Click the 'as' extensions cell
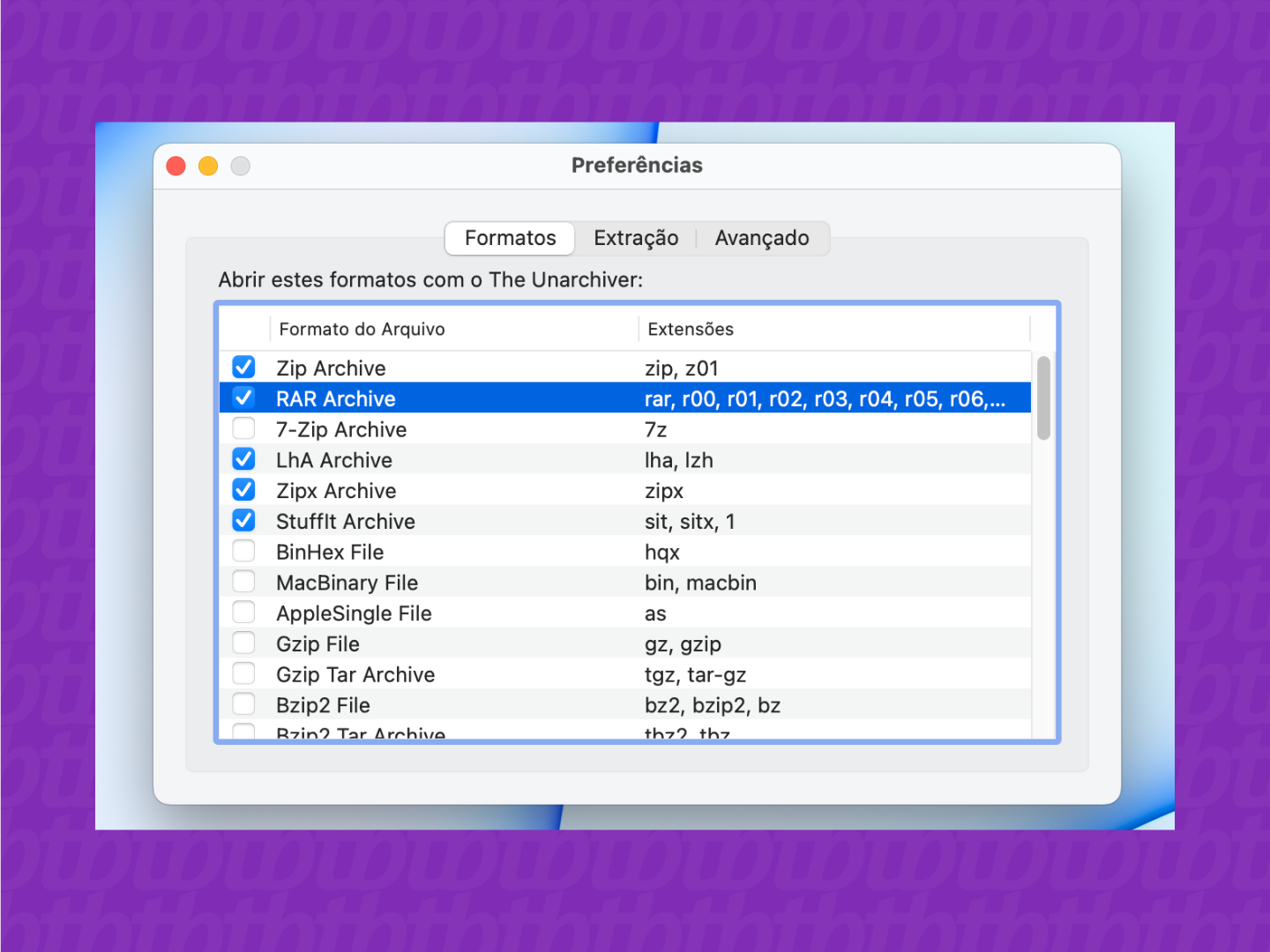The width and height of the screenshot is (1270, 952). pyautogui.click(x=655, y=614)
